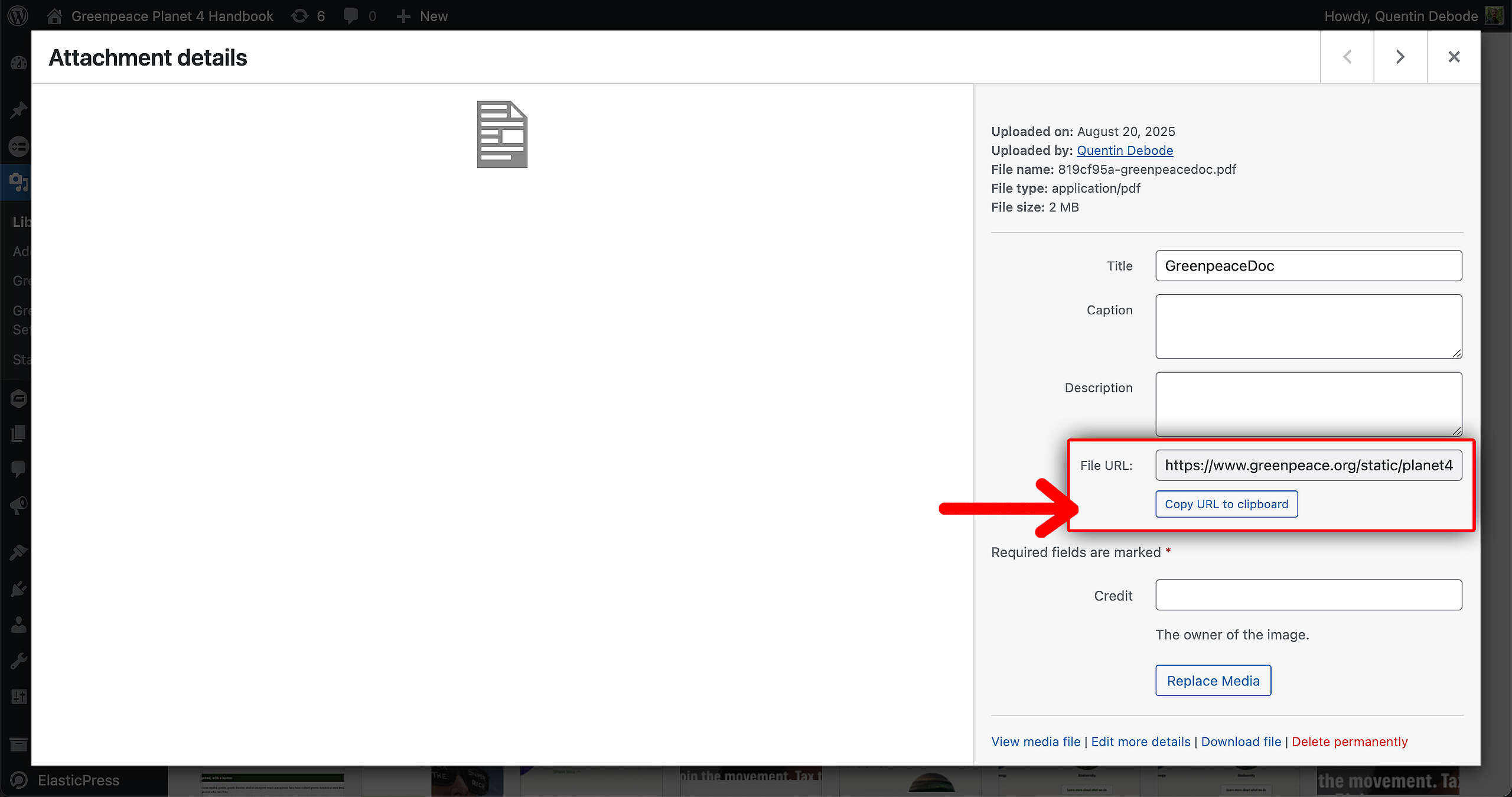Open the Plugins plug icon

tap(18, 589)
